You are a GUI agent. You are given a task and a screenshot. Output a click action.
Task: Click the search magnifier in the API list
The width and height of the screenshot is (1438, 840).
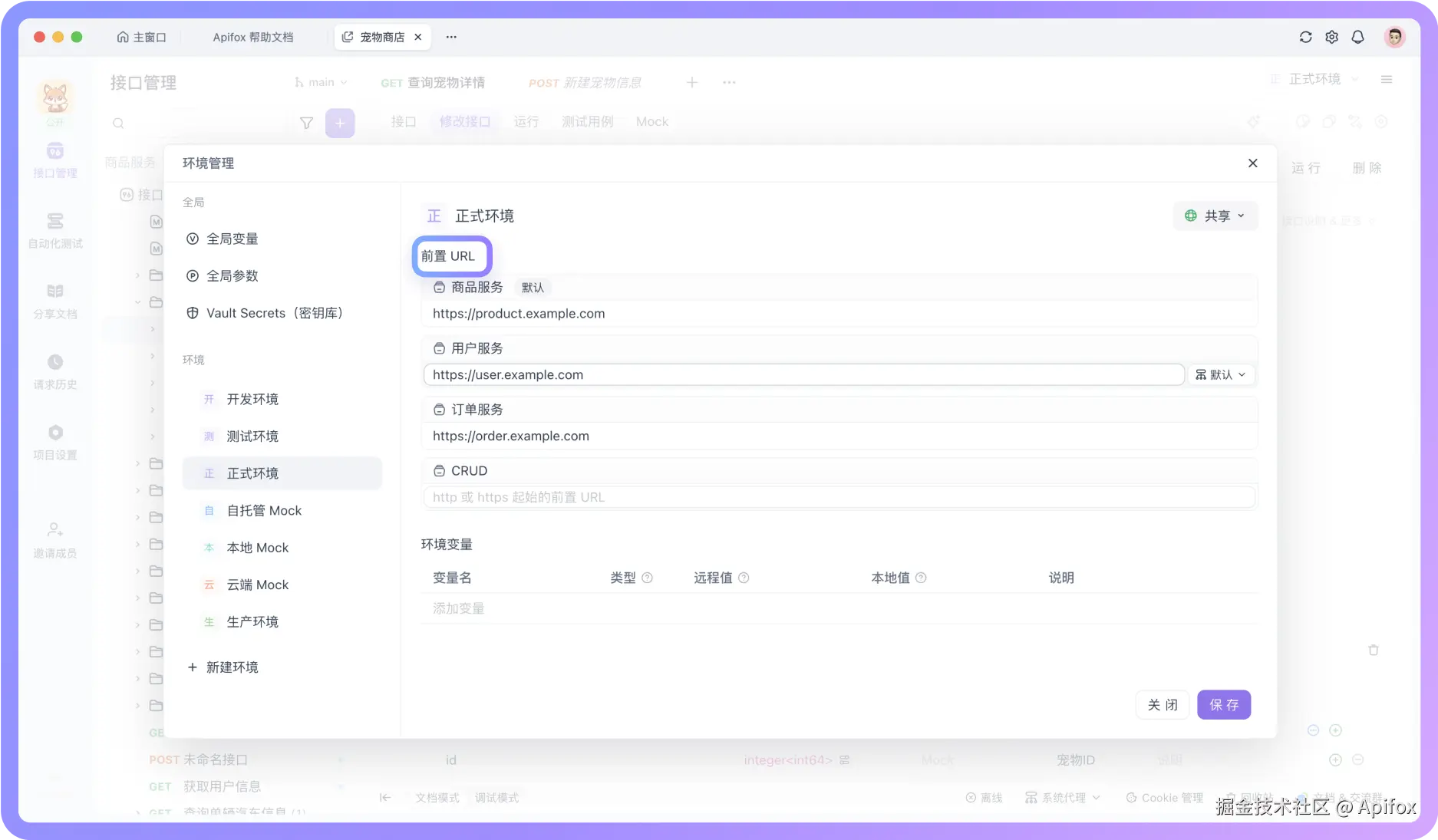[x=119, y=123]
